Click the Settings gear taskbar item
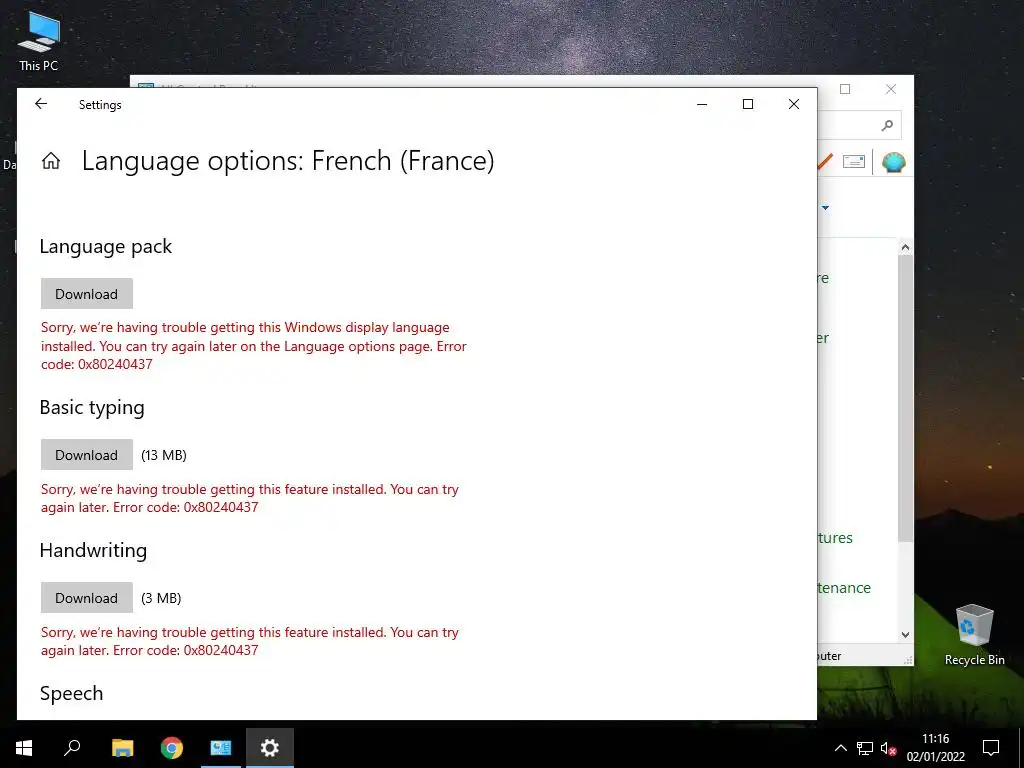The width and height of the screenshot is (1024, 768). (270, 748)
